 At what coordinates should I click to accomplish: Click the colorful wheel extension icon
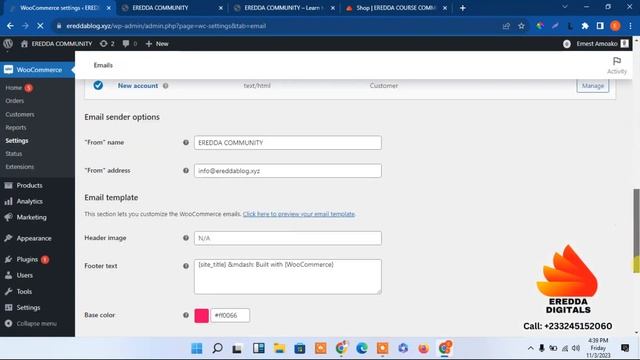point(540,26)
